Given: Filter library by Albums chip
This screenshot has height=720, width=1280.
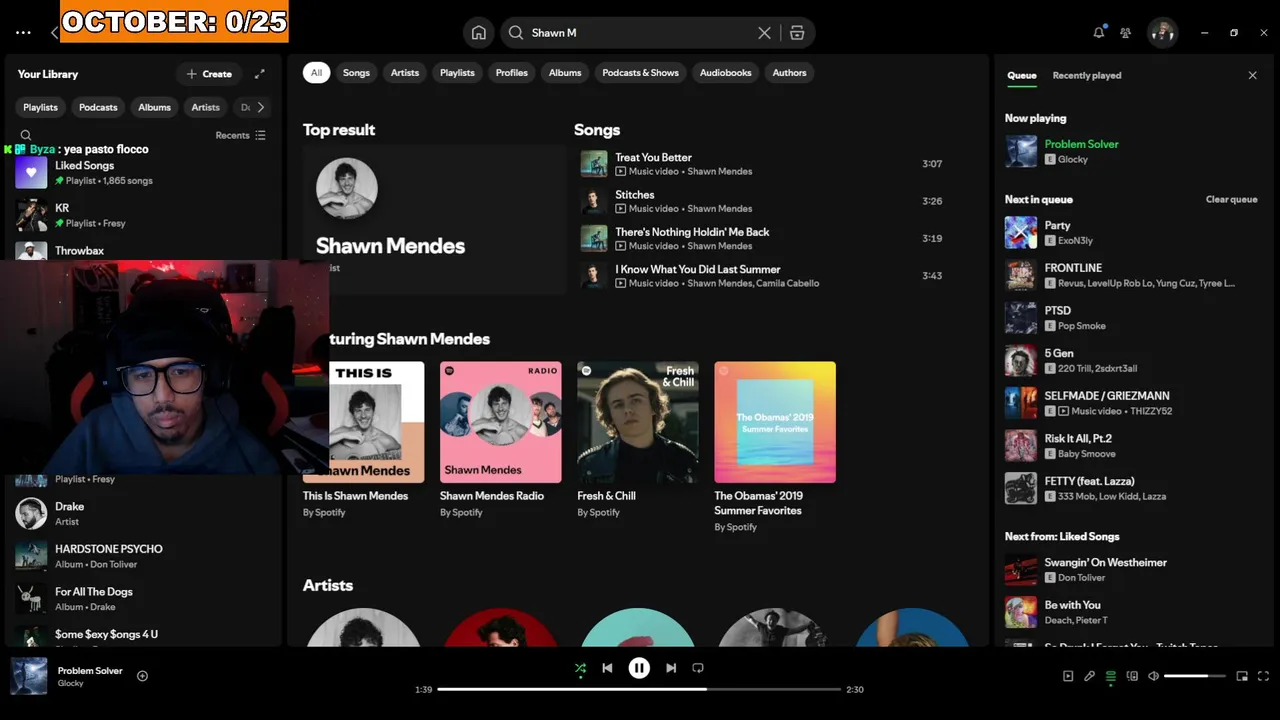Looking at the screenshot, I should point(154,107).
